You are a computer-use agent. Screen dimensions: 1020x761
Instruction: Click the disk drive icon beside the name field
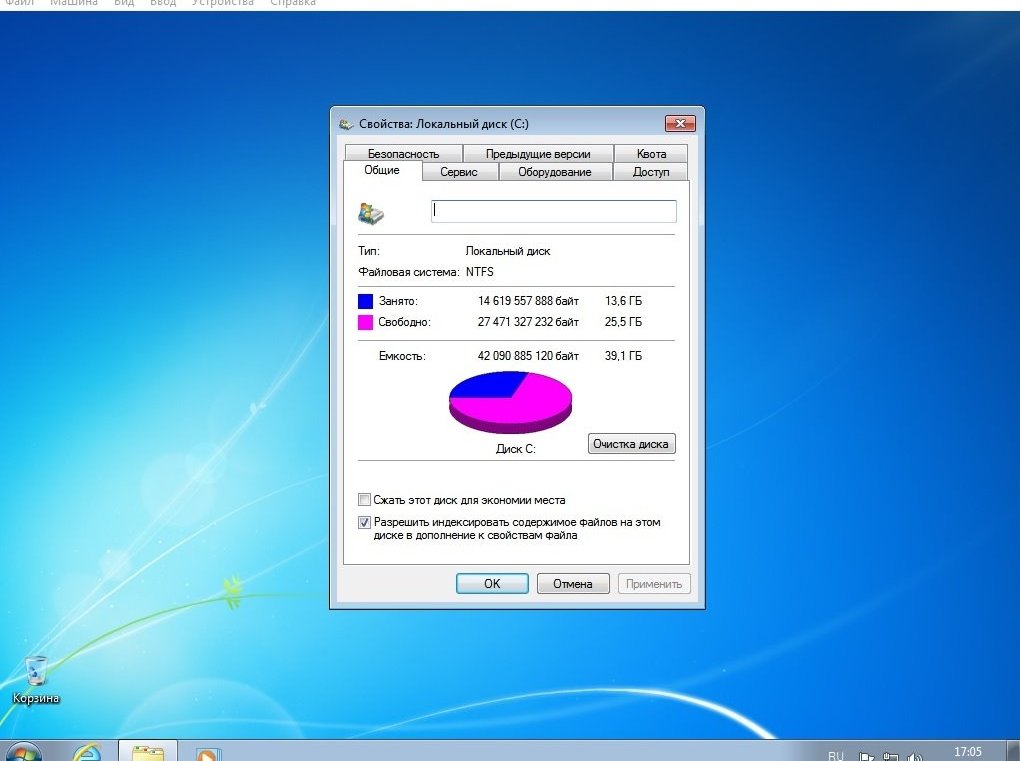click(371, 213)
